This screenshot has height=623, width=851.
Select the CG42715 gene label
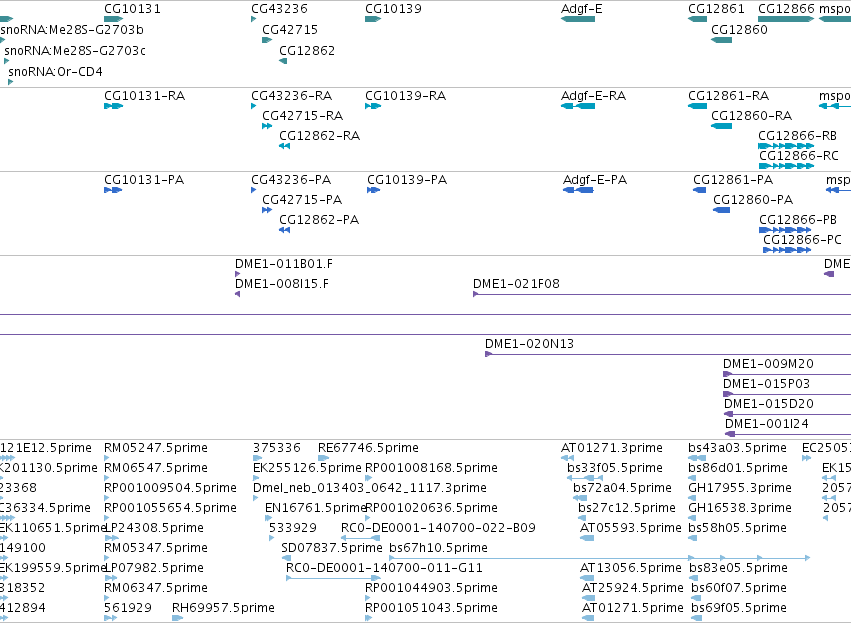290,29
